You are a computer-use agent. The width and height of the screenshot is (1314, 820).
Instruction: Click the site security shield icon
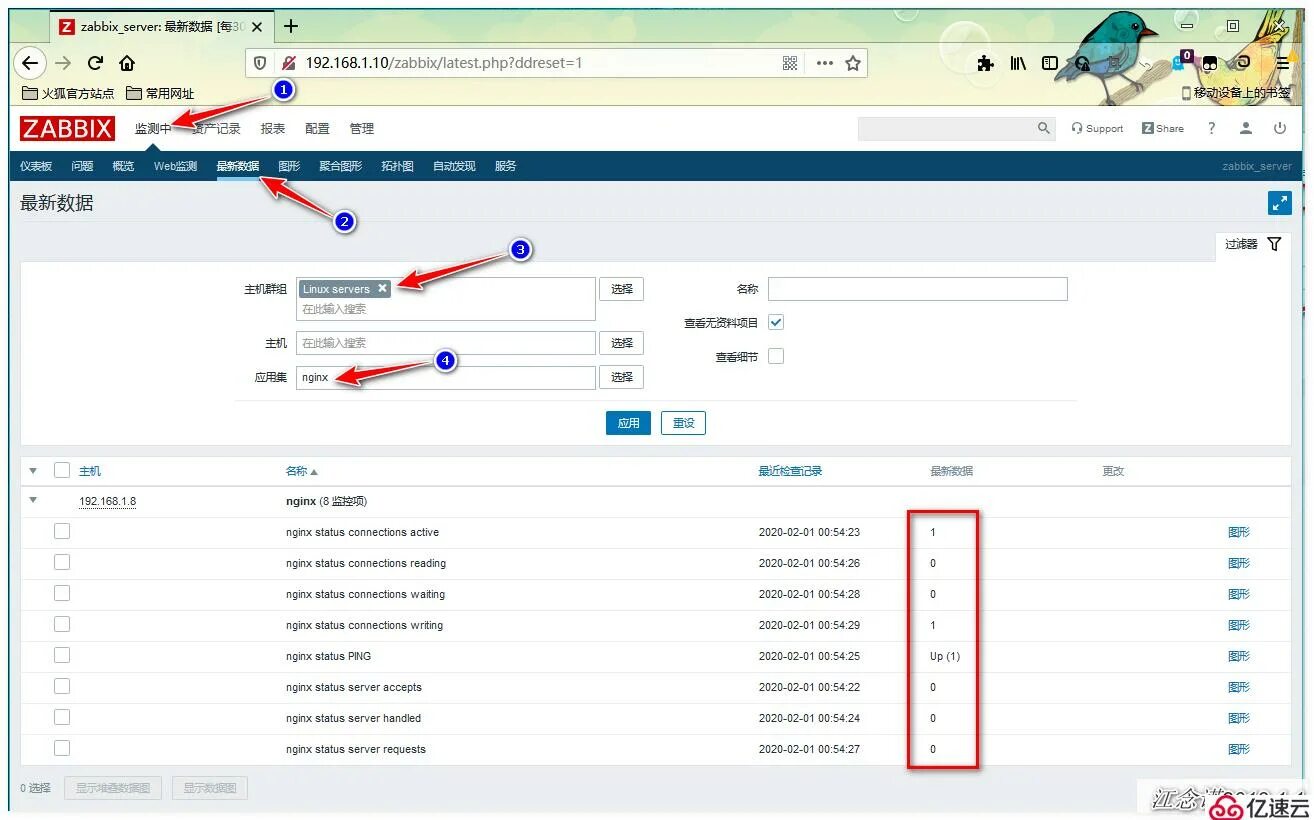(260, 63)
